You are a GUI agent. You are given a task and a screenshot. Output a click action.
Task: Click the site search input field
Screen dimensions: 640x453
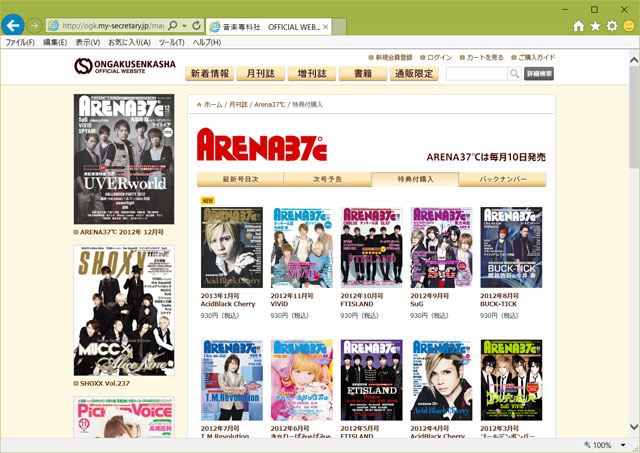click(477, 73)
